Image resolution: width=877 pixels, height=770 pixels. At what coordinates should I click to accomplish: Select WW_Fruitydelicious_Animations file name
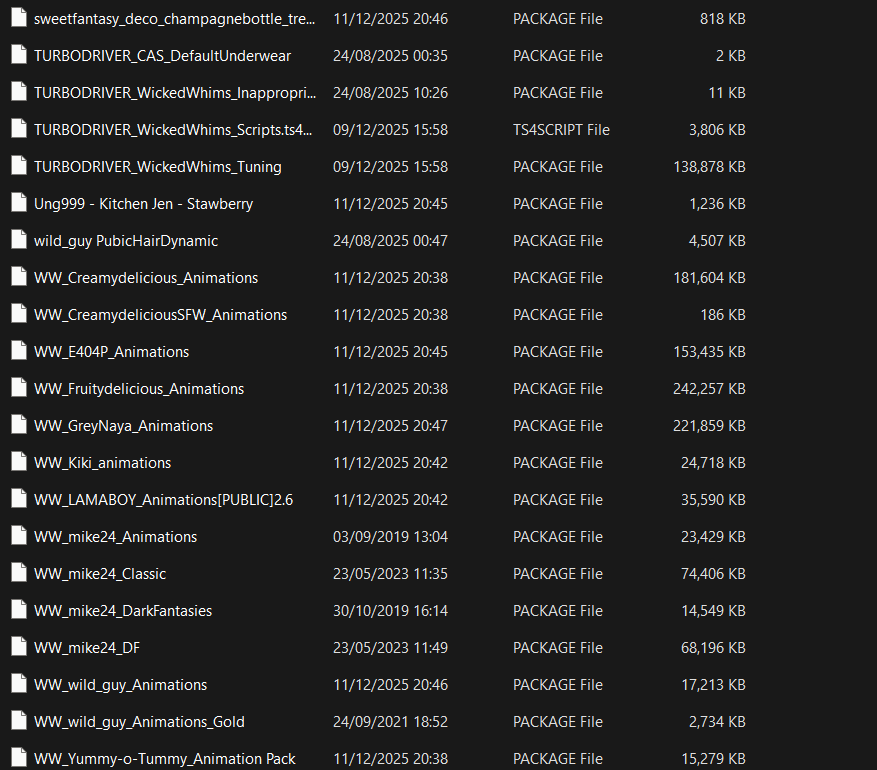139,389
